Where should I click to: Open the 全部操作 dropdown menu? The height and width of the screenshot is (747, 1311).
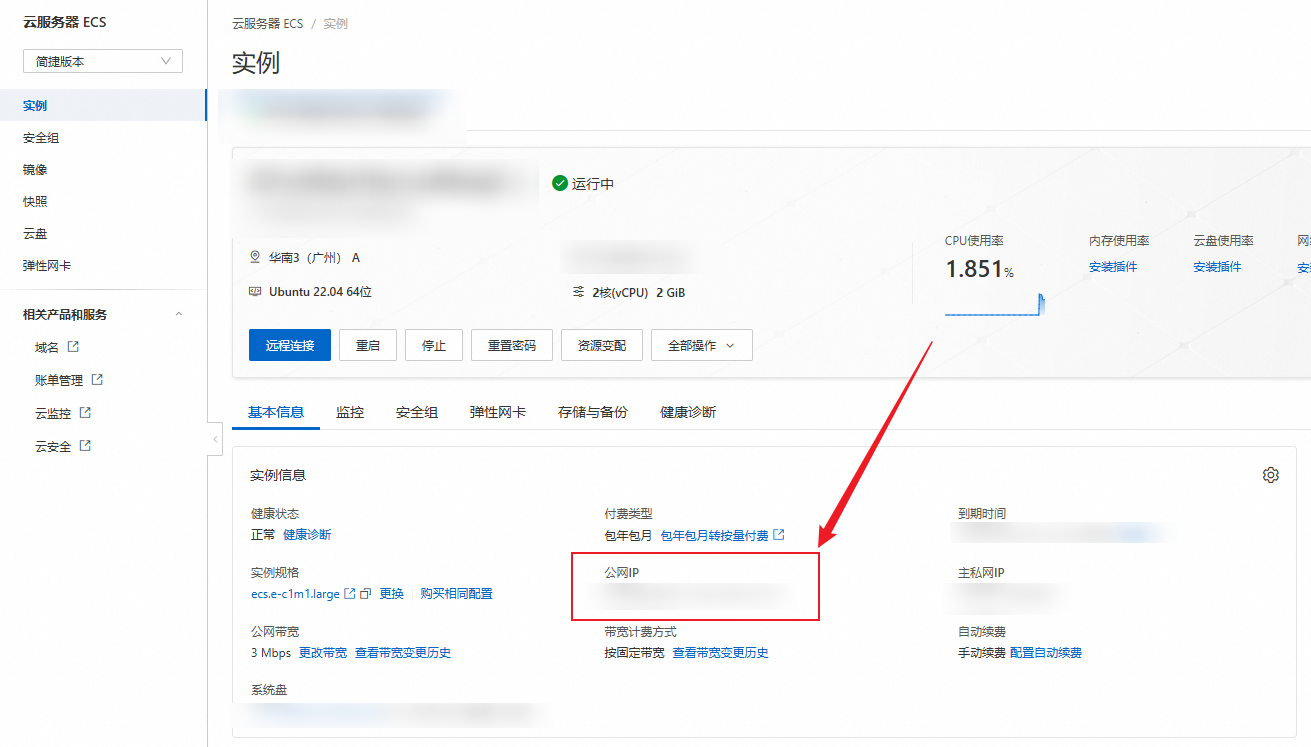(x=702, y=345)
